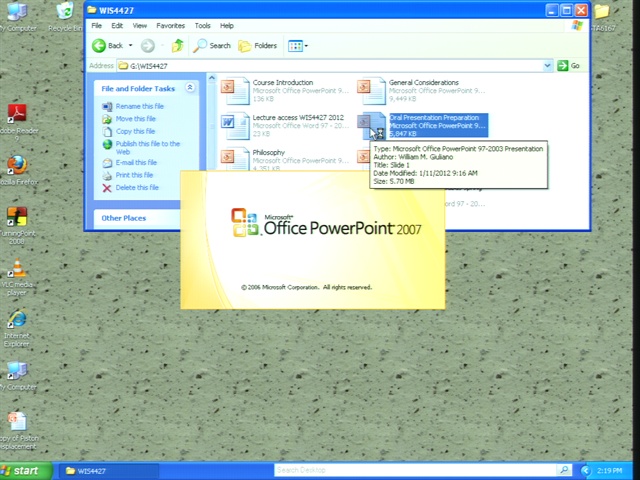
Task: Click the Other Places panel header
Action: [137, 218]
